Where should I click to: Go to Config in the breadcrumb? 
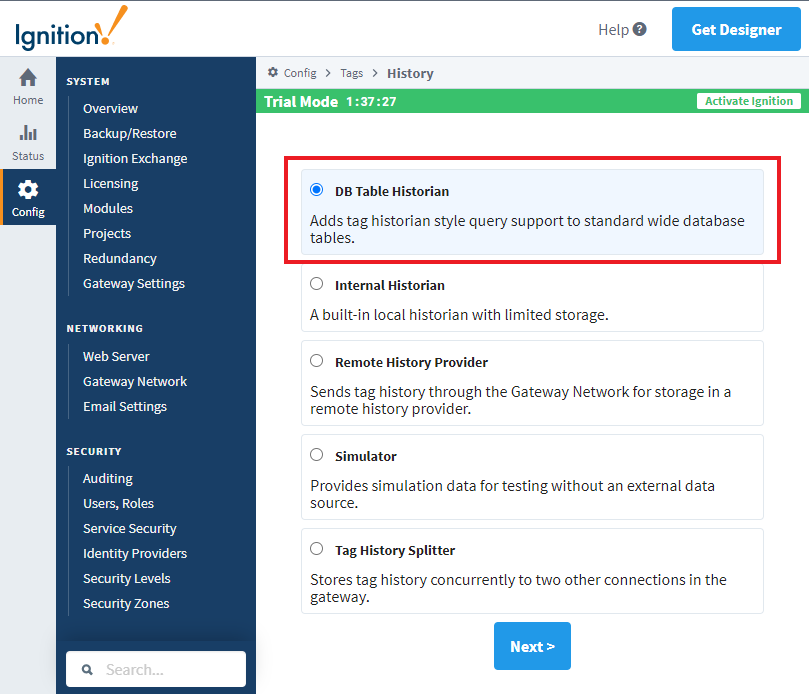click(x=300, y=73)
